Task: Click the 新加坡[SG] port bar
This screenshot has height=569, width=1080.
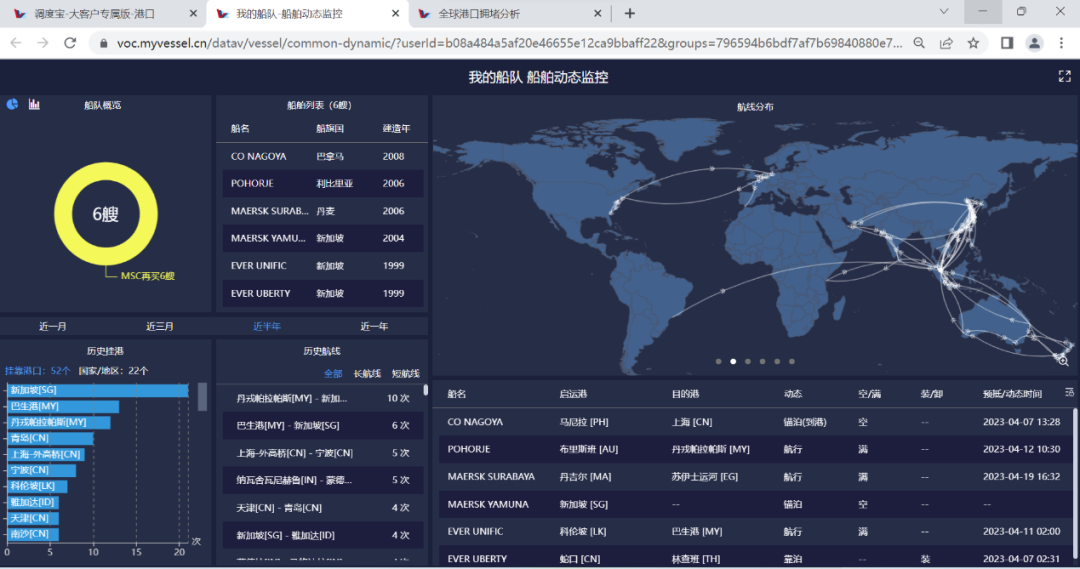Action: coord(97,390)
